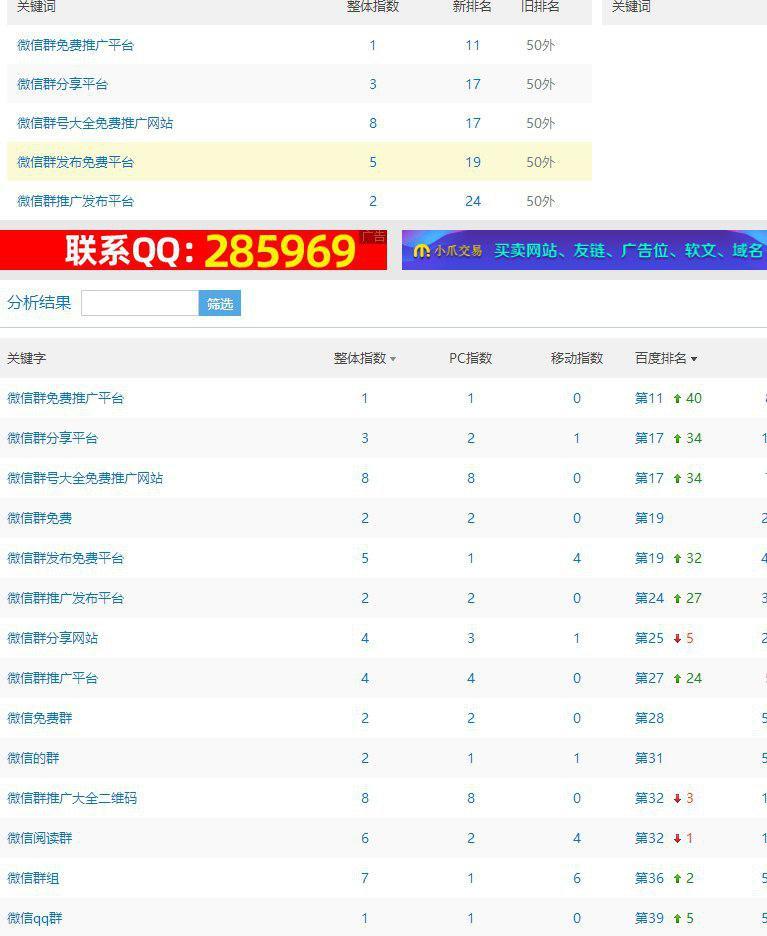Open 微信群免费推广平台 link in top table
The width and height of the screenshot is (767, 936).
[x=75, y=45]
